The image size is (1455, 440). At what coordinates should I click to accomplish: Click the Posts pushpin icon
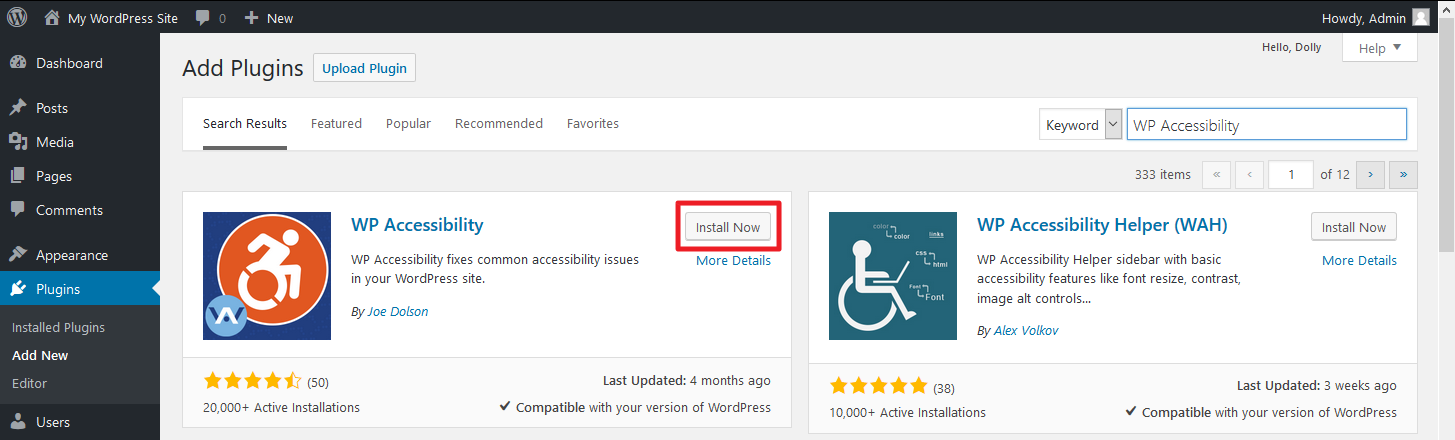pyautogui.click(x=17, y=108)
